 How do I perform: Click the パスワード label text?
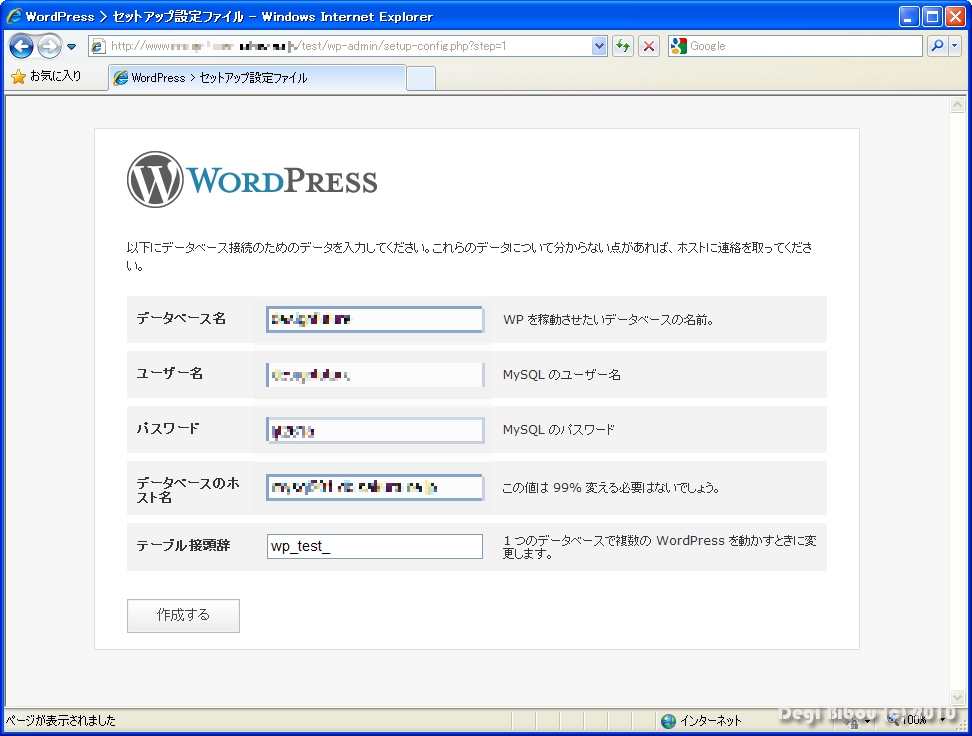[x=168, y=428]
